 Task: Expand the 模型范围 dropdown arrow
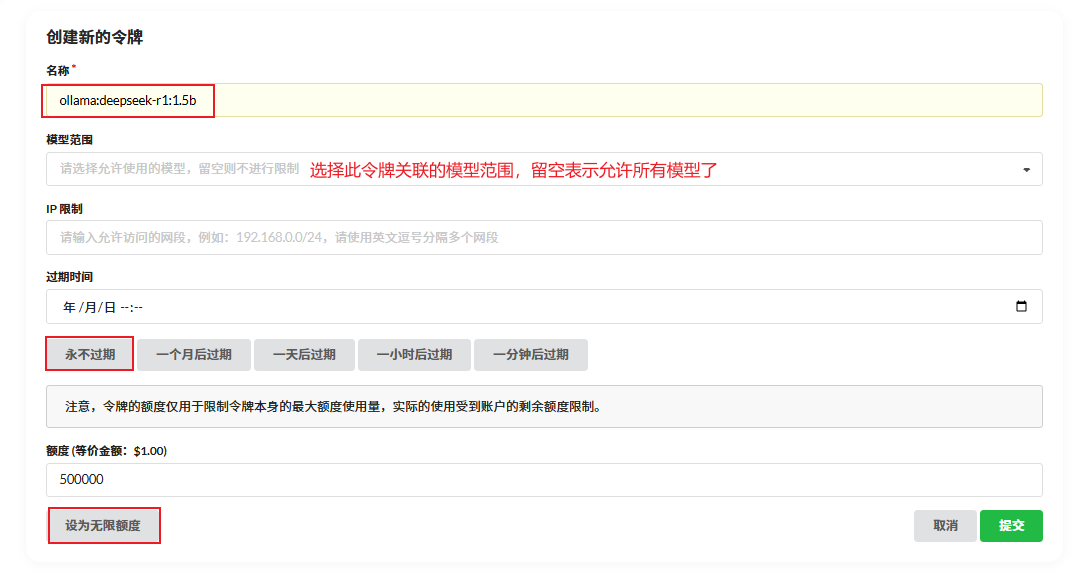click(x=1026, y=169)
